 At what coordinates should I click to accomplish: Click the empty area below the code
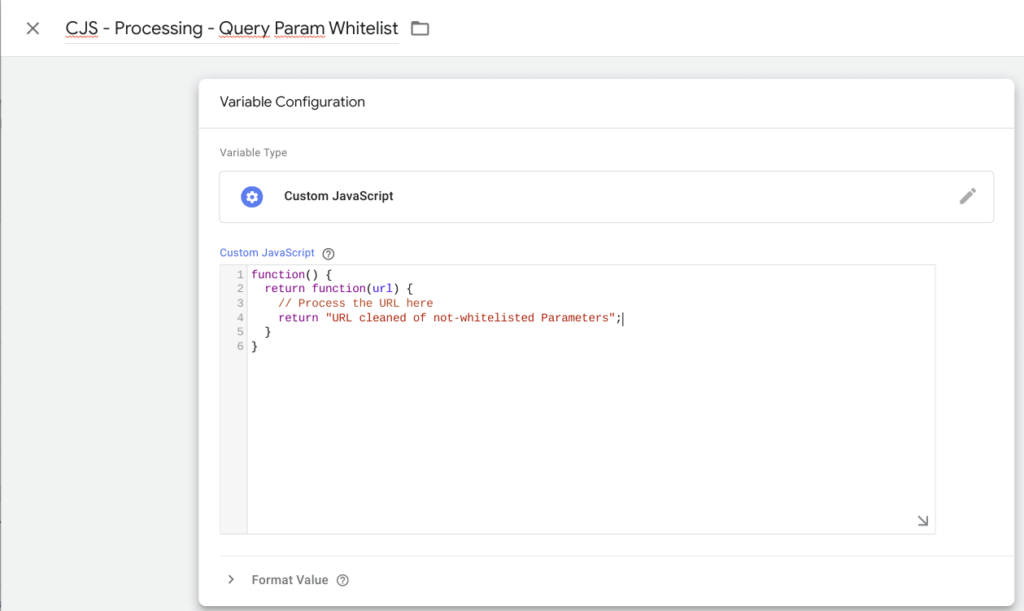click(590, 440)
